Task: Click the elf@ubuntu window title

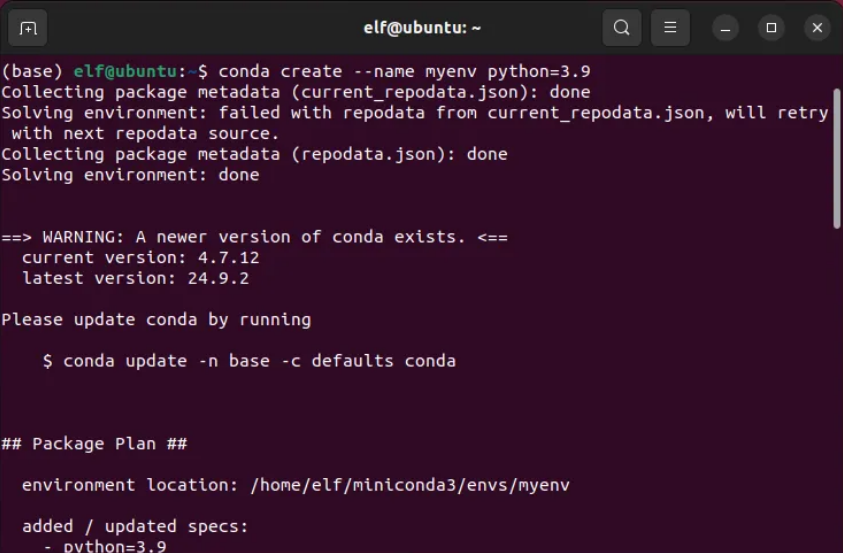Action: click(422, 28)
